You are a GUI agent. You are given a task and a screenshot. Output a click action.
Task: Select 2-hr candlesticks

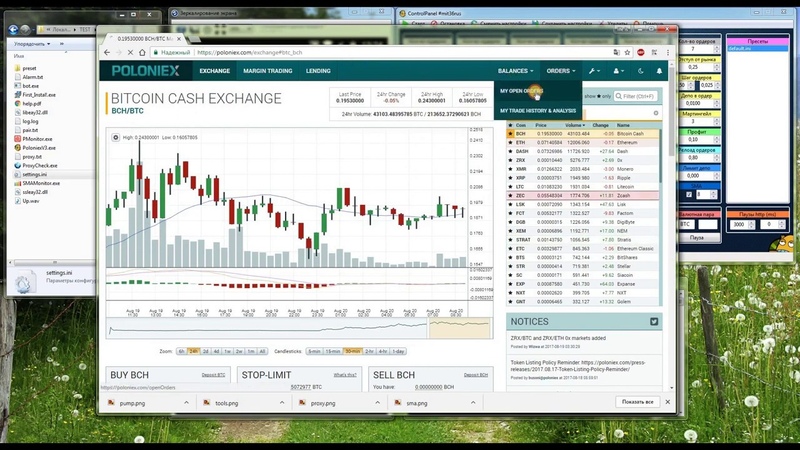369,352
